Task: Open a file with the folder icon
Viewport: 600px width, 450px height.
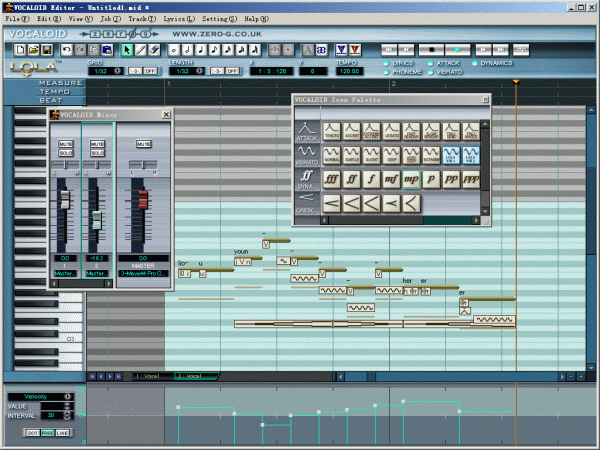Action: (x=33, y=50)
